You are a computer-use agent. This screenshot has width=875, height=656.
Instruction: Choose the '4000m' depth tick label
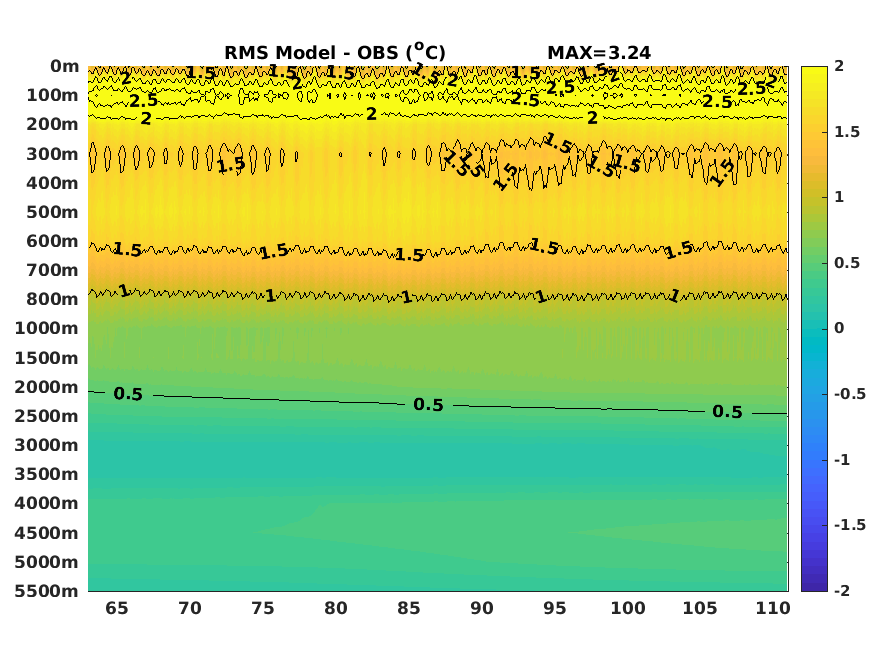46,503
